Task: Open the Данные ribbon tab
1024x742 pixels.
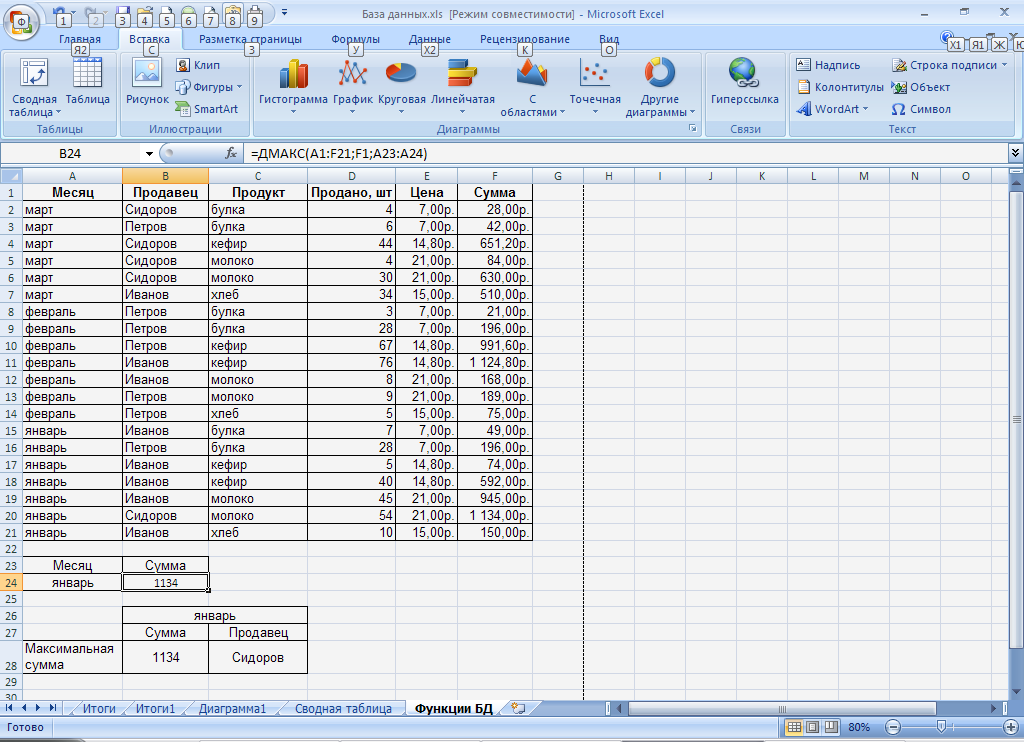Action: pos(430,39)
